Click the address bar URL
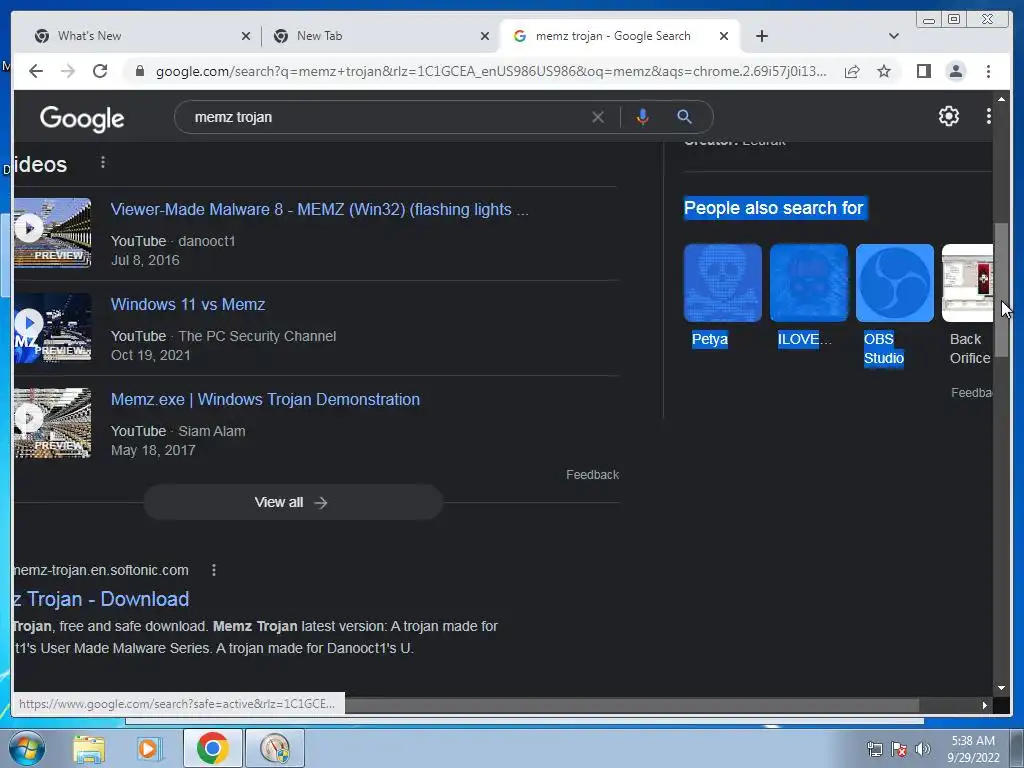Screen dimensions: 1024x768 [491, 71]
